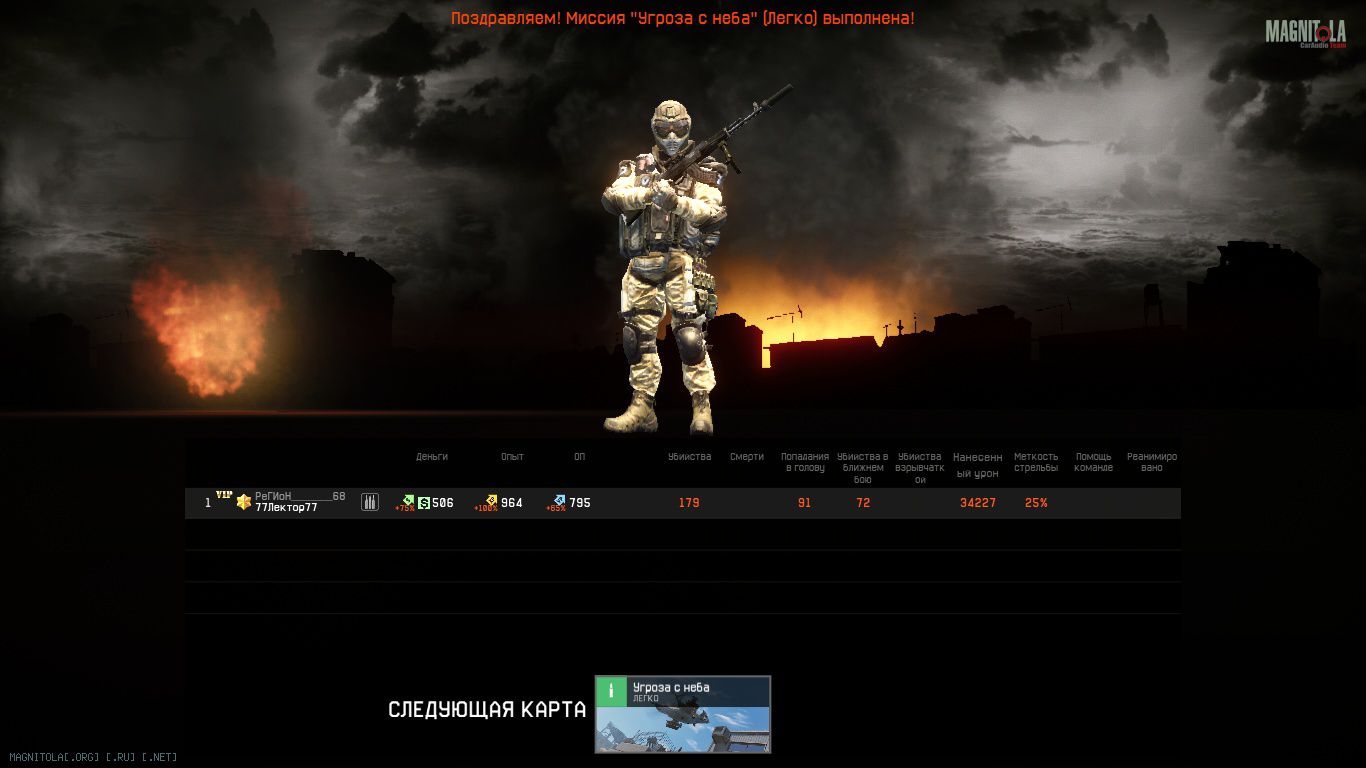Click the MAGNITOLA logo in top corner

coord(1305,33)
